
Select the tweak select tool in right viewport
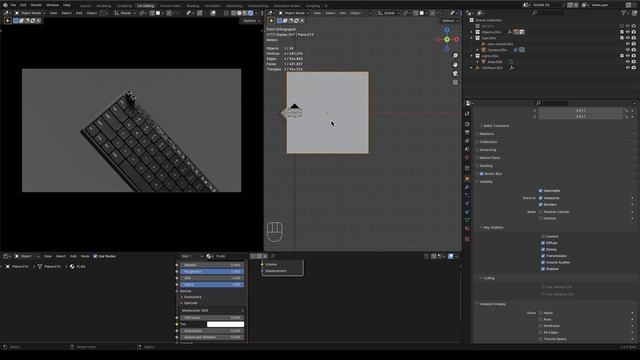(x=271, y=20)
